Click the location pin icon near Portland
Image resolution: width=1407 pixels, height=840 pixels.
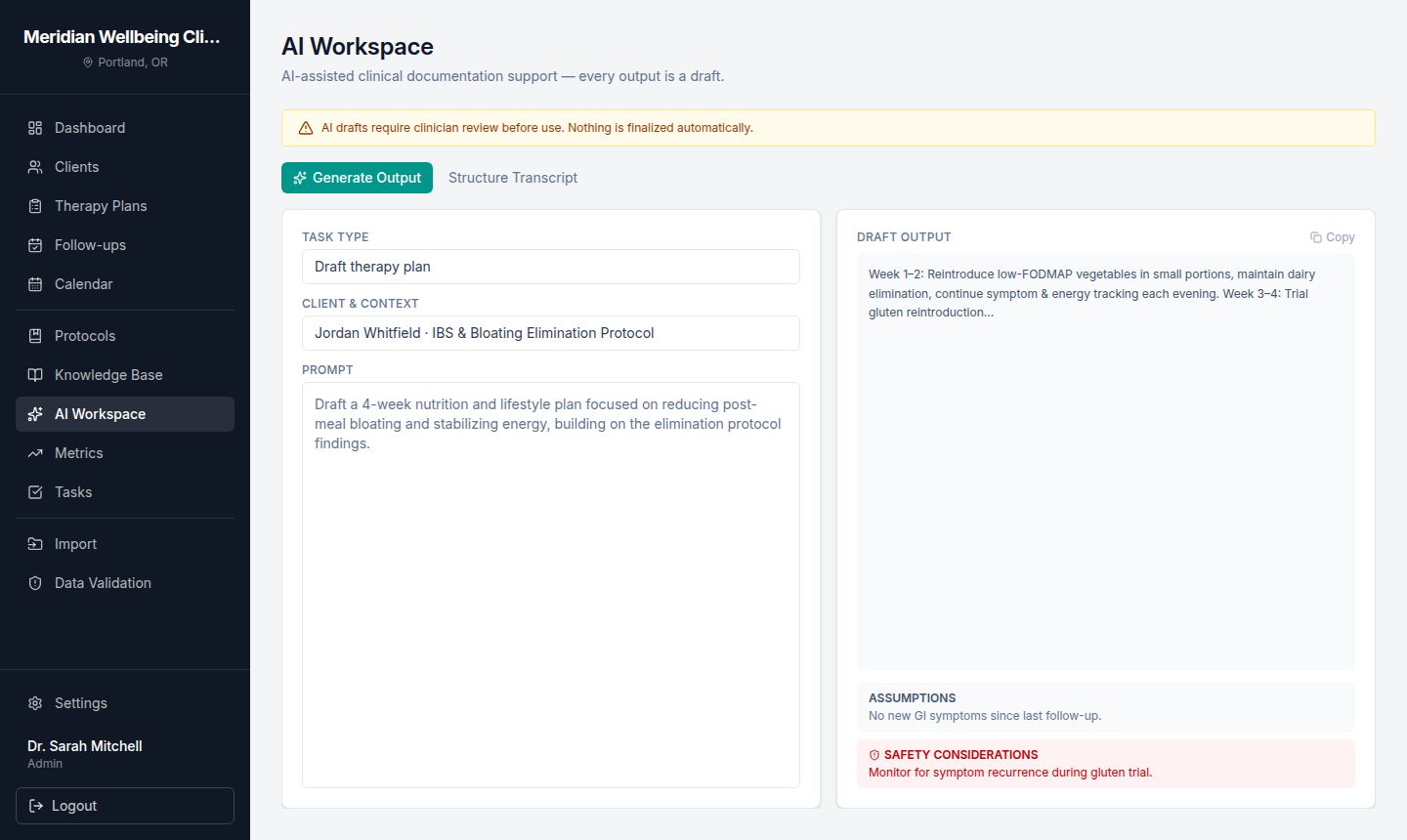point(88,63)
